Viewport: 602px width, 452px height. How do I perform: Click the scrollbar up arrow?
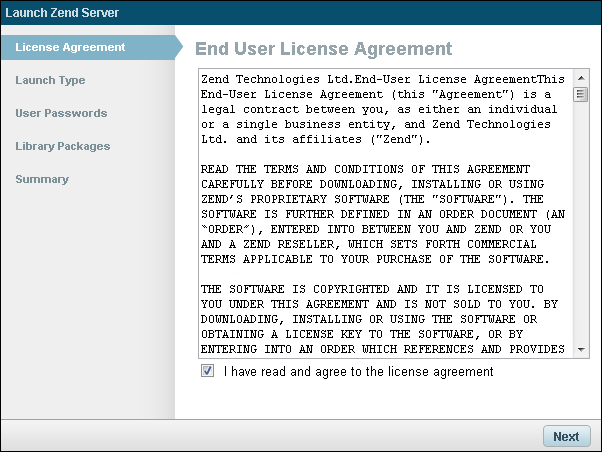[581, 78]
